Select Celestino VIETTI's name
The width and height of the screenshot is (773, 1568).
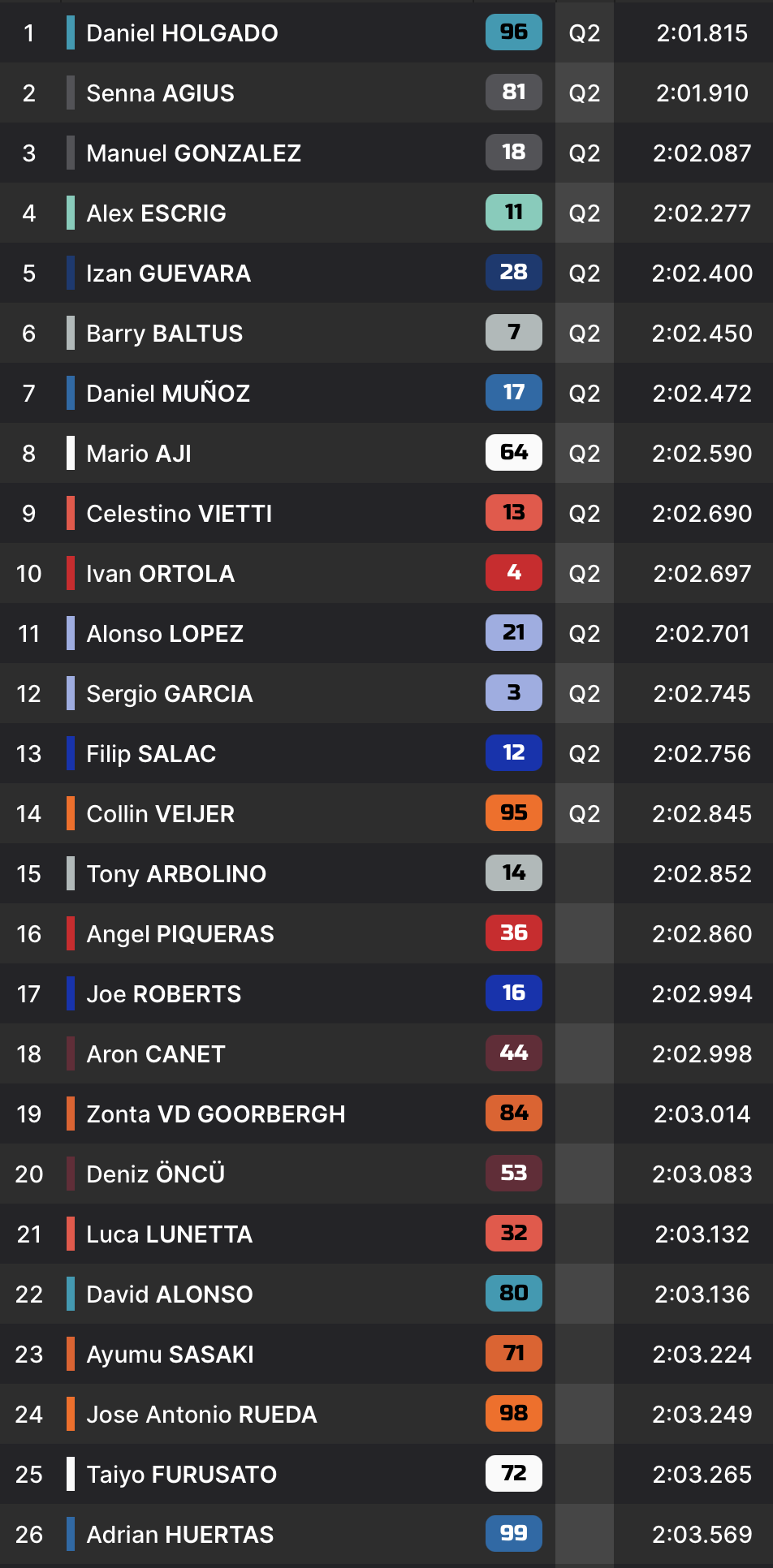tap(179, 514)
